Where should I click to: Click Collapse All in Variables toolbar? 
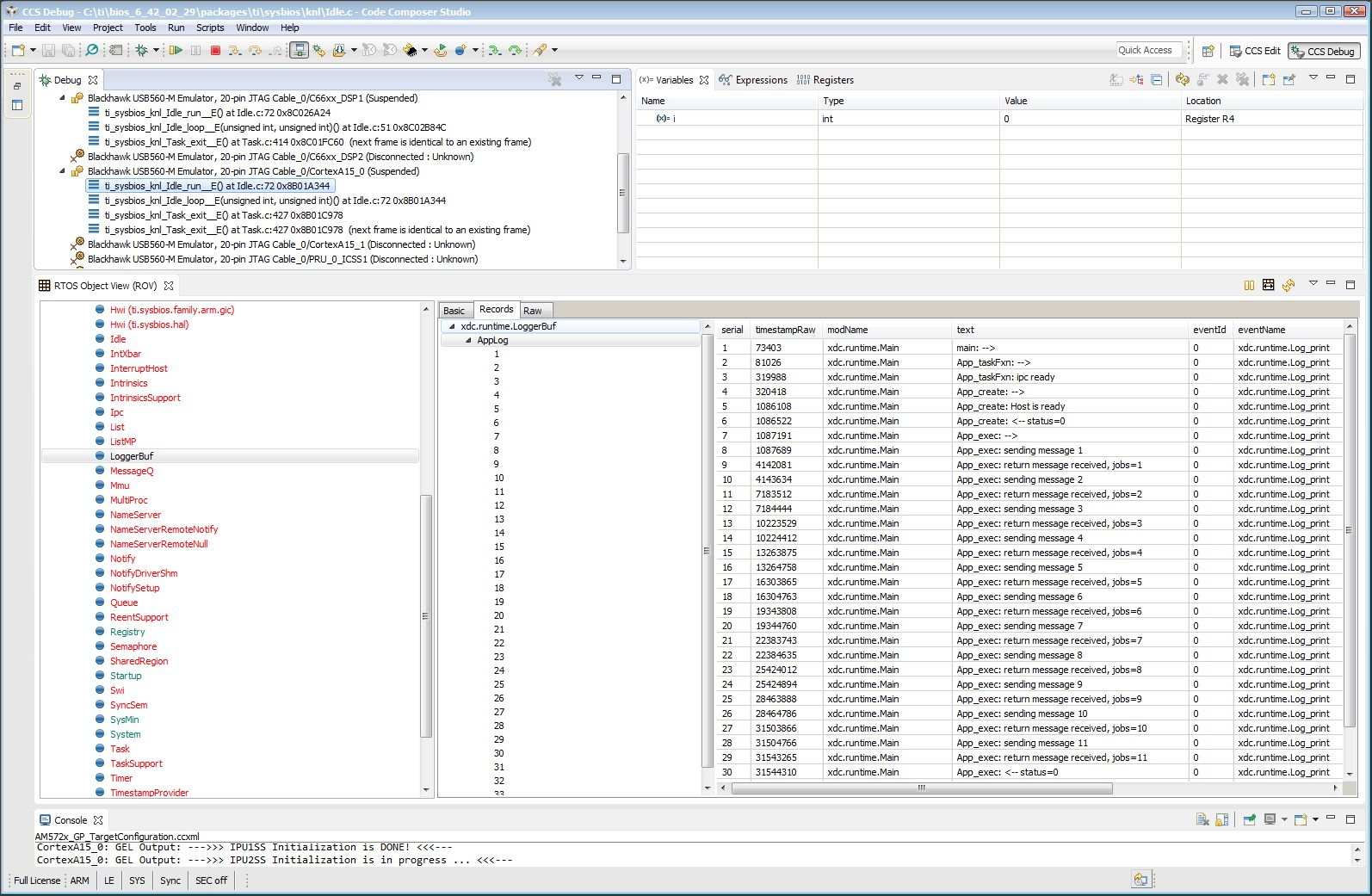point(1157,80)
